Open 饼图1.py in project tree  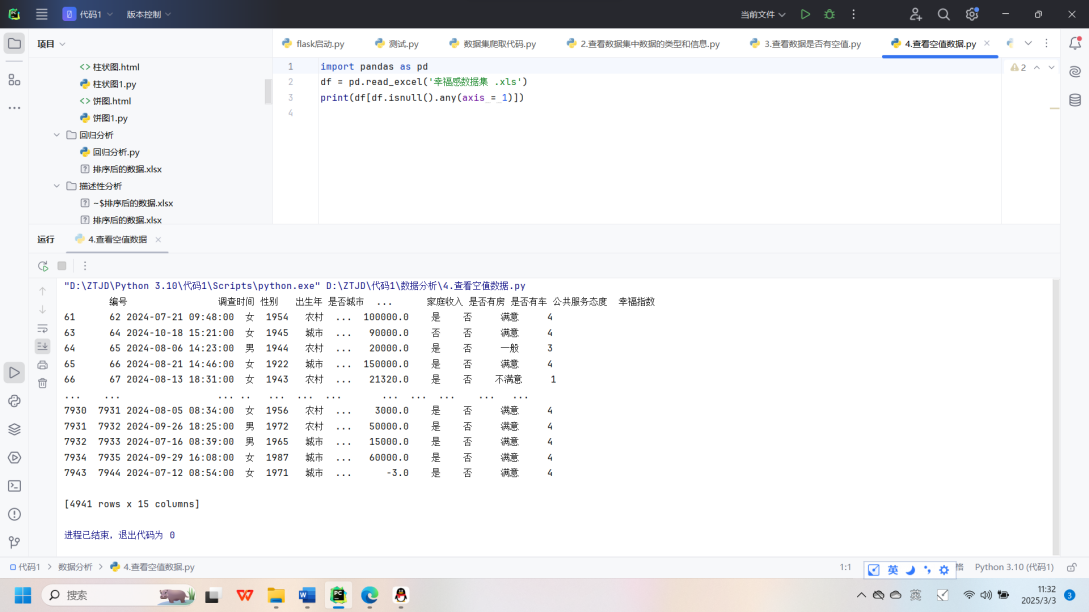tap(103, 118)
